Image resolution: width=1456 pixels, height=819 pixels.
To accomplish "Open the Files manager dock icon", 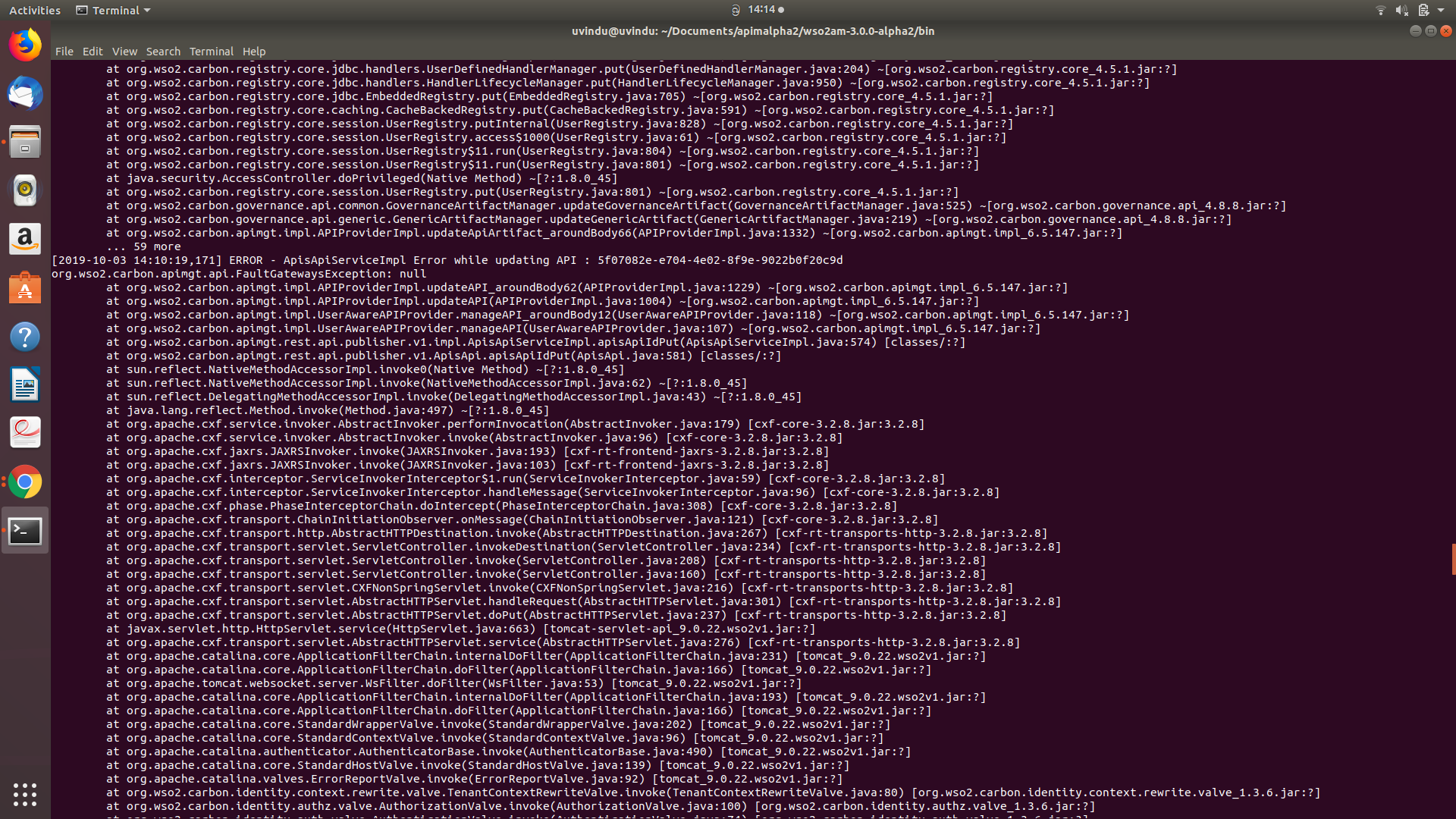I will [25, 142].
